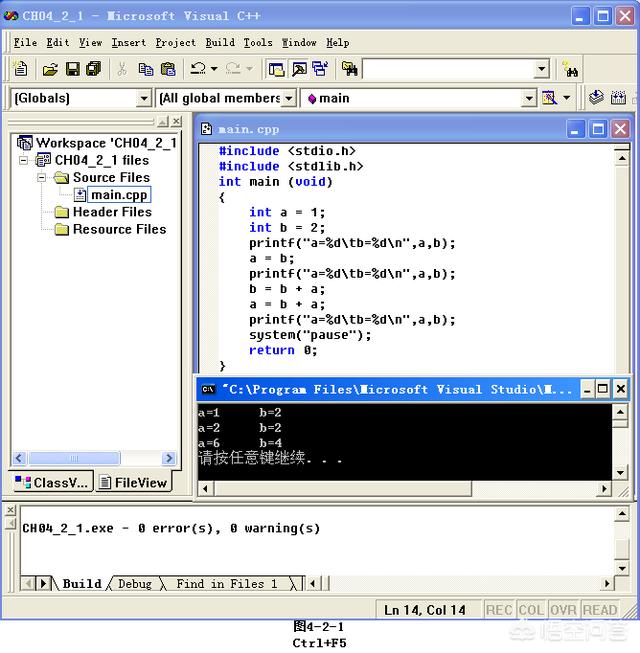Open the Build menu
640x653 pixels.
click(x=220, y=42)
